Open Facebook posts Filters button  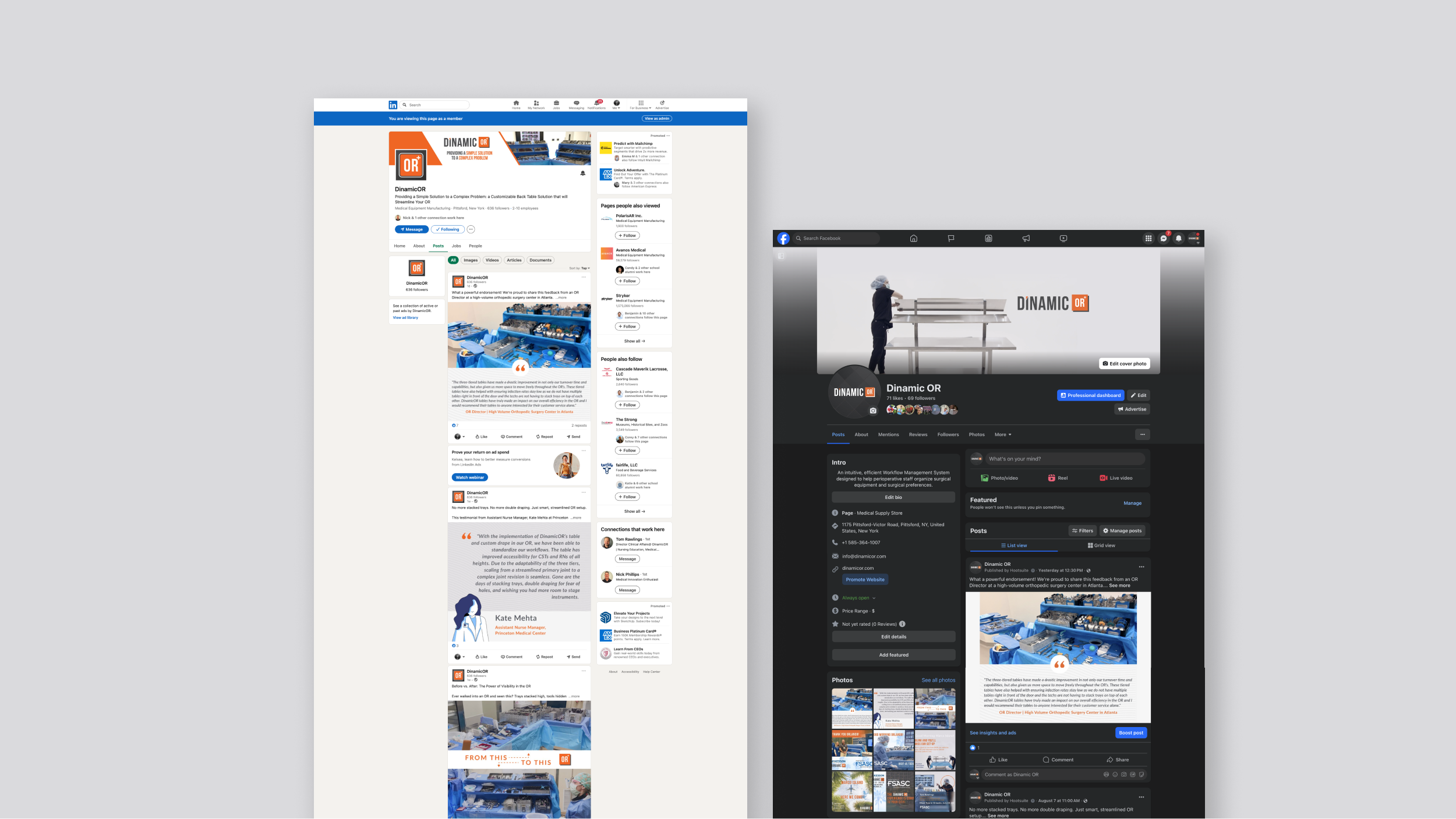tap(1083, 530)
